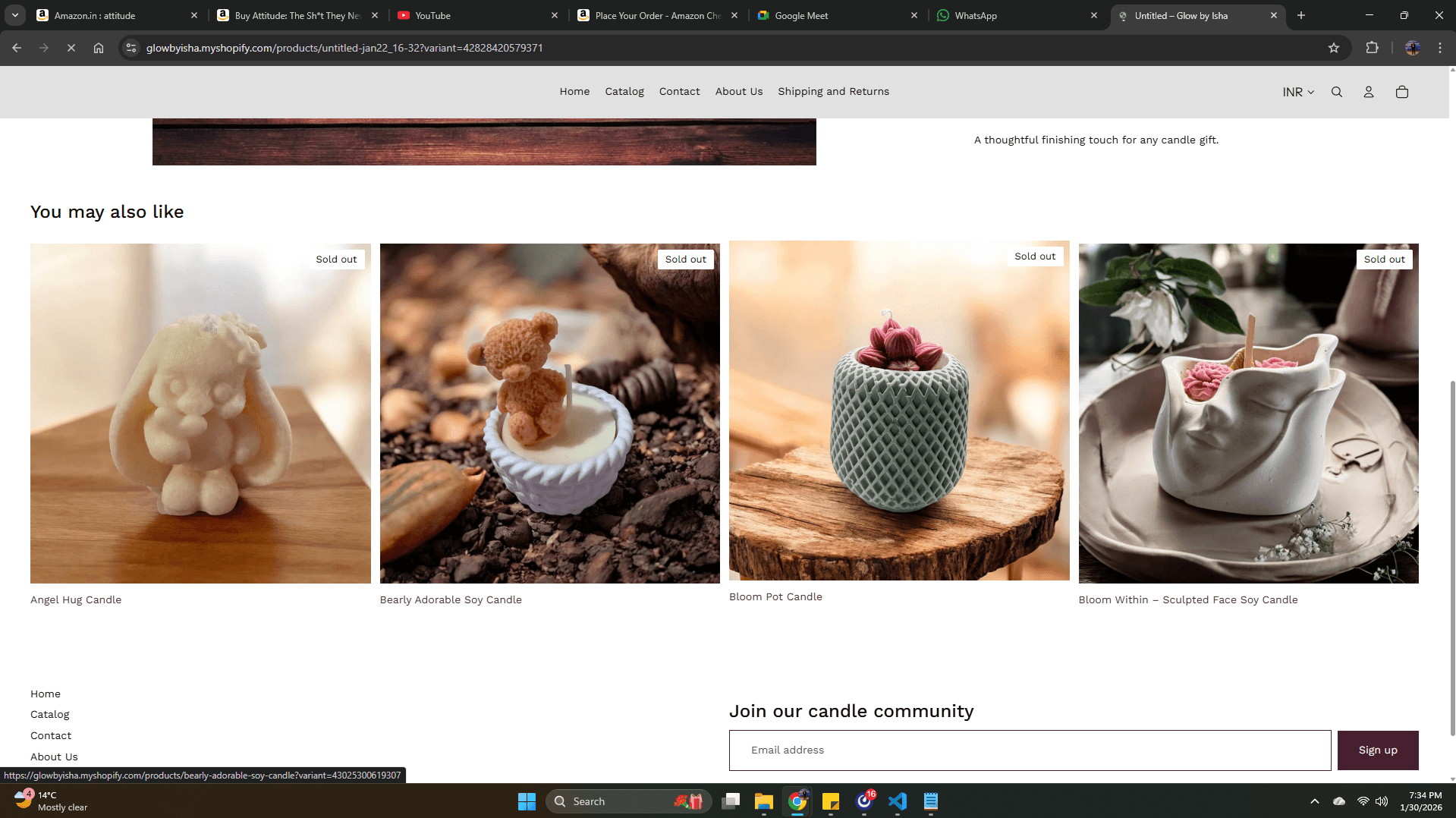1456x818 pixels.
Task: Open the footer Home link
Action: pos(46,694)
